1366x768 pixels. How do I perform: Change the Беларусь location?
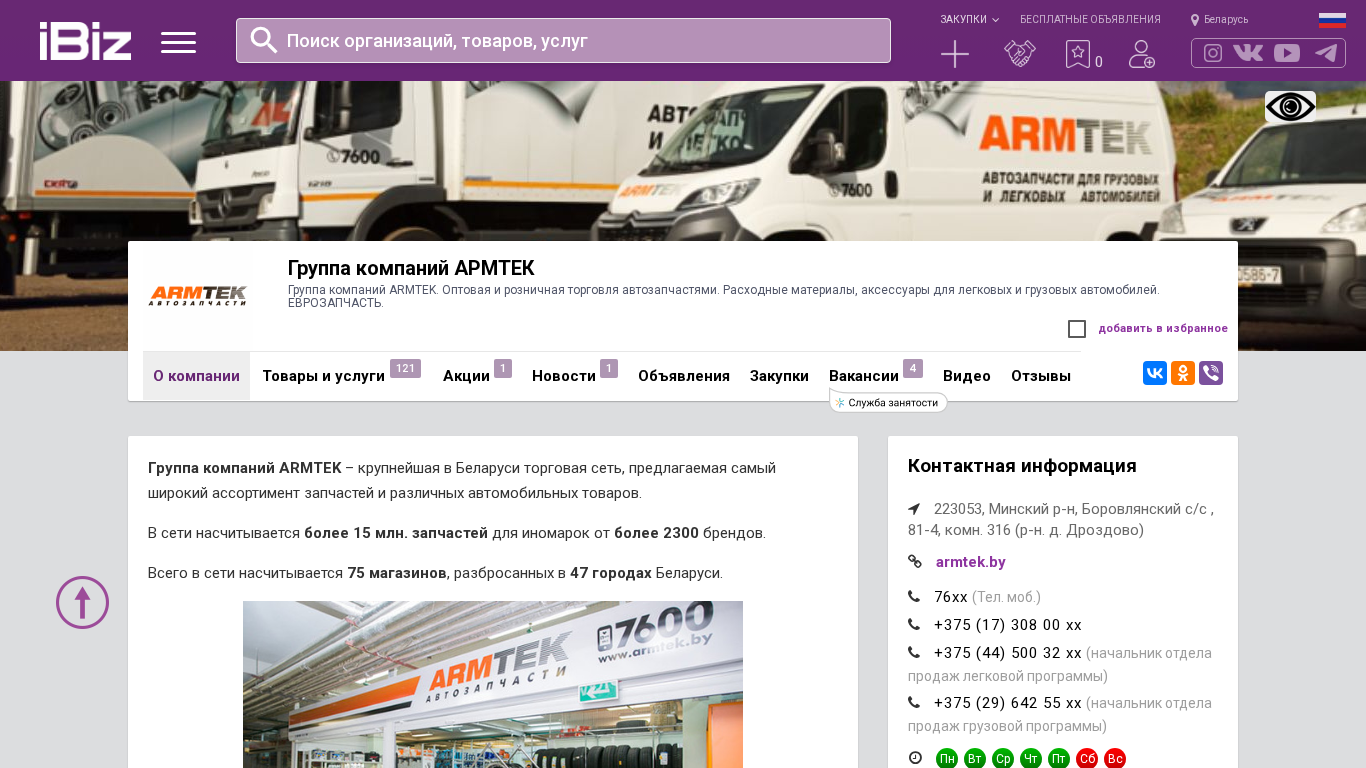[x=1220, y=20]
